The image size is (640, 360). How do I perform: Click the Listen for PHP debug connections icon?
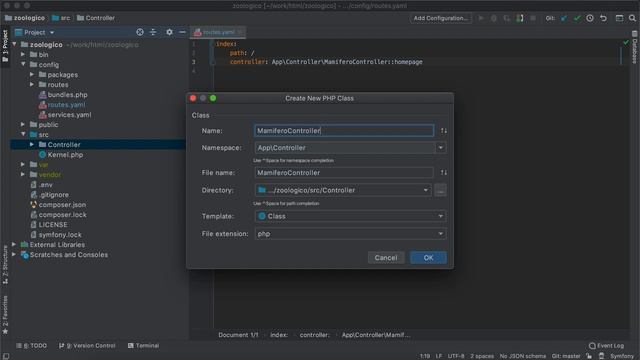[520, 18]
